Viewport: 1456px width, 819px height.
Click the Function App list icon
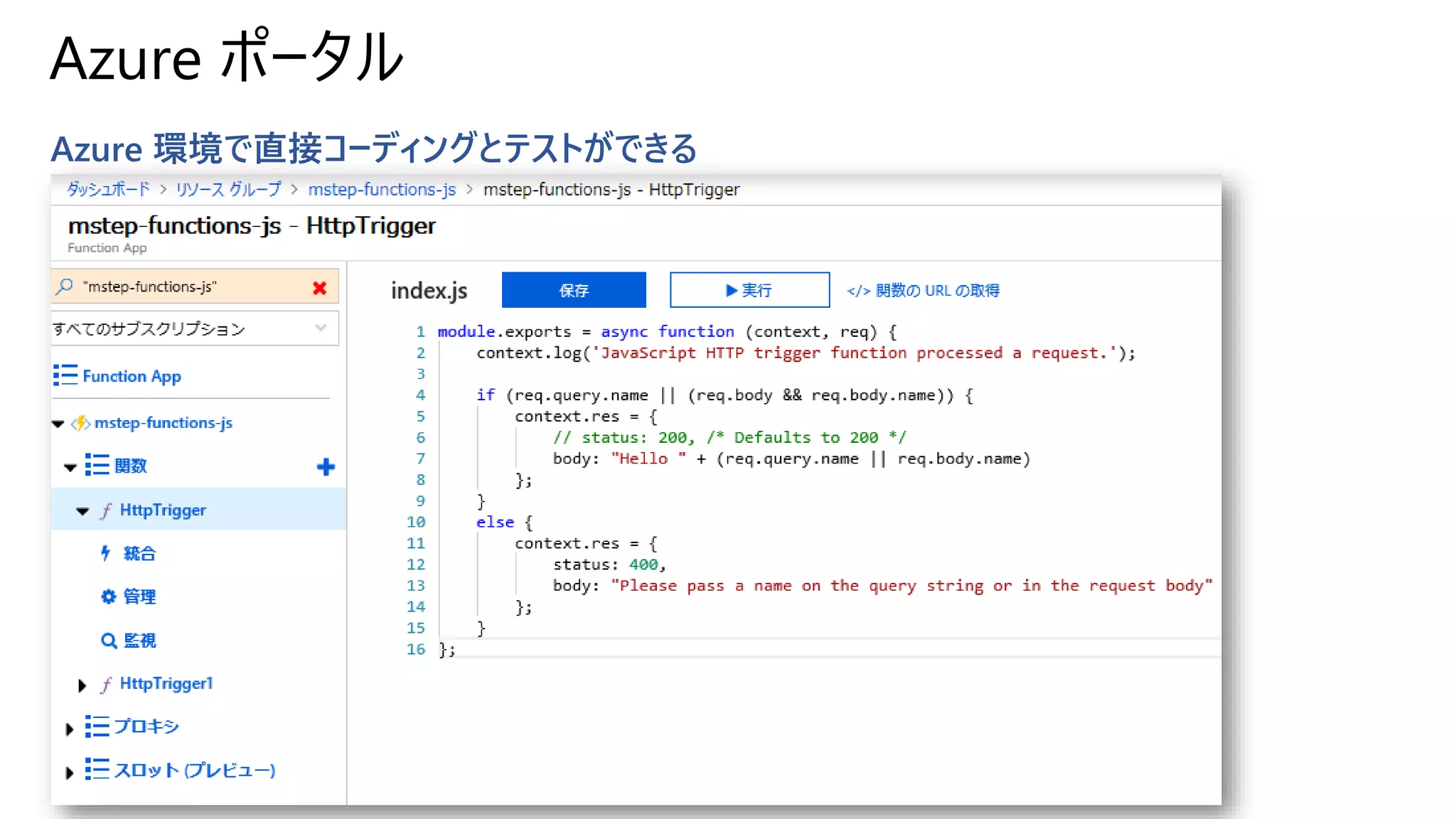(x=65, y=375)
